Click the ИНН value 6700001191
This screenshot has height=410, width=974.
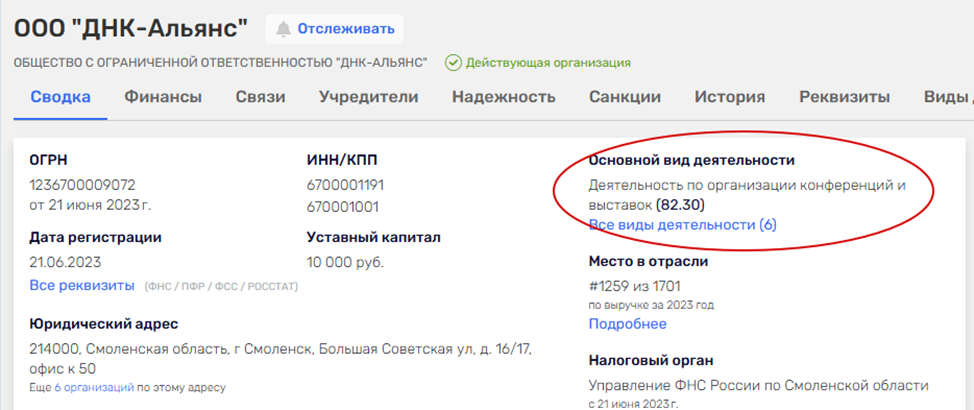(345, 185)
